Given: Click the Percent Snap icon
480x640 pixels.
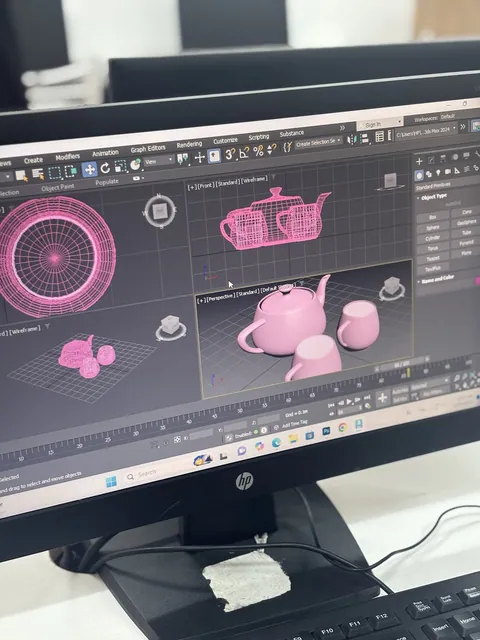Looking at the screenshot, I should [x=258, y=151].
